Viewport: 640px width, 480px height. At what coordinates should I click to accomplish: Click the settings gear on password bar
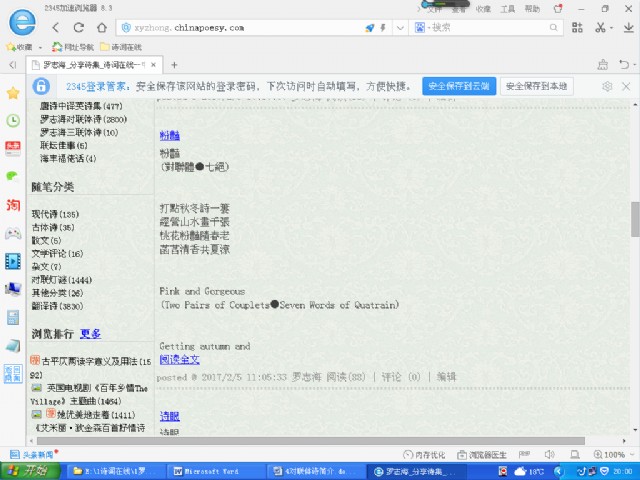coord(607,86)
